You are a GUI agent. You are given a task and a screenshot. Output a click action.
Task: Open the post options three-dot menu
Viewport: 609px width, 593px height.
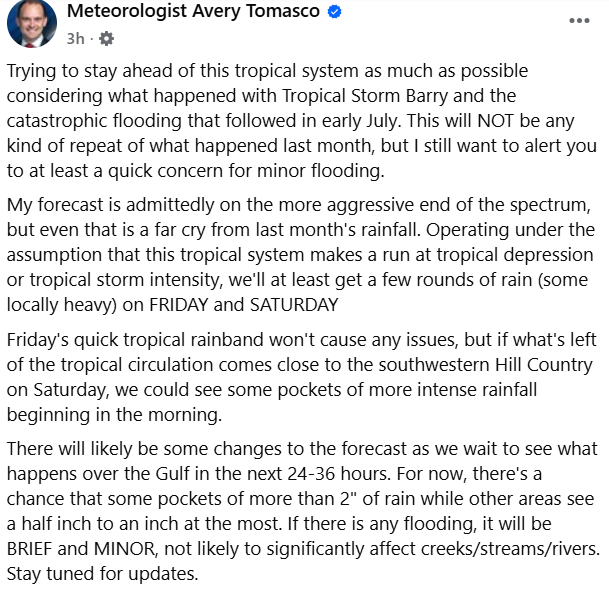[x=579, y=21]
